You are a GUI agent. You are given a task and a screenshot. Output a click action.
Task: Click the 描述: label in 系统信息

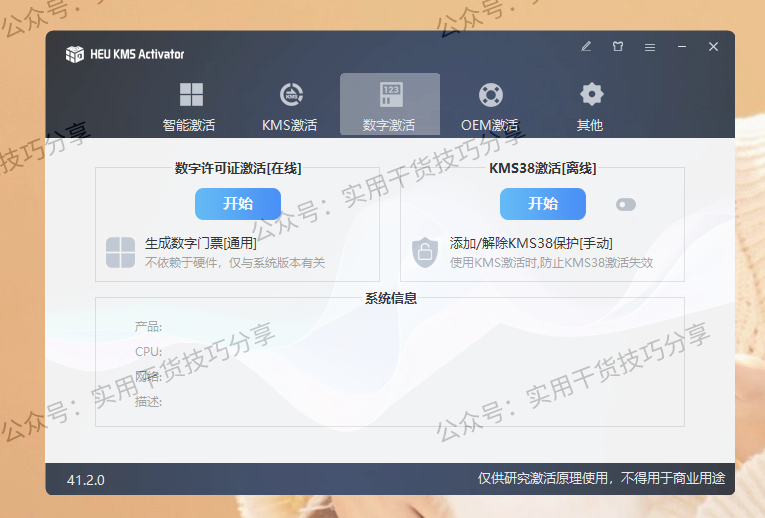coord(148,402)
